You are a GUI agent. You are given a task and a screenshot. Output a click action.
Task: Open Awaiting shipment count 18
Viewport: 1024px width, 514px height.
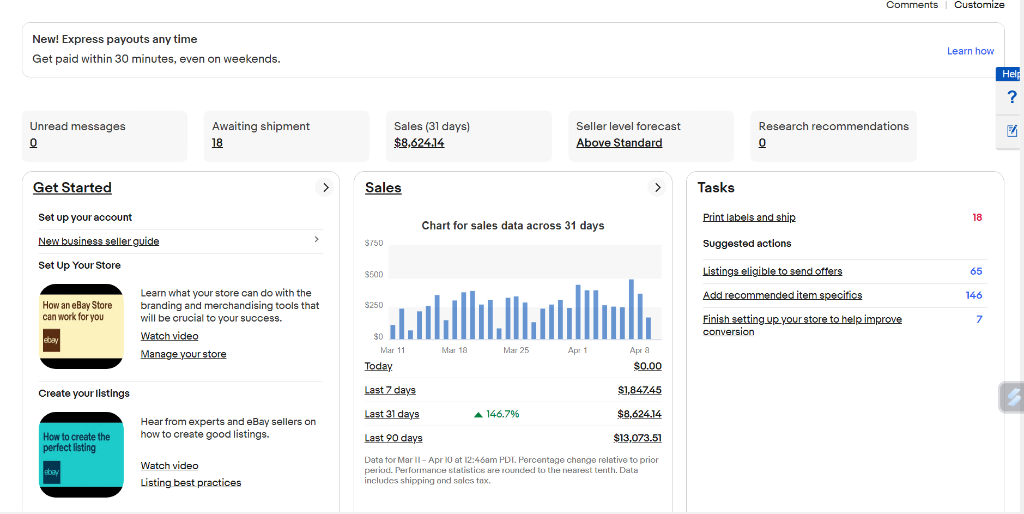coord(217,143)
